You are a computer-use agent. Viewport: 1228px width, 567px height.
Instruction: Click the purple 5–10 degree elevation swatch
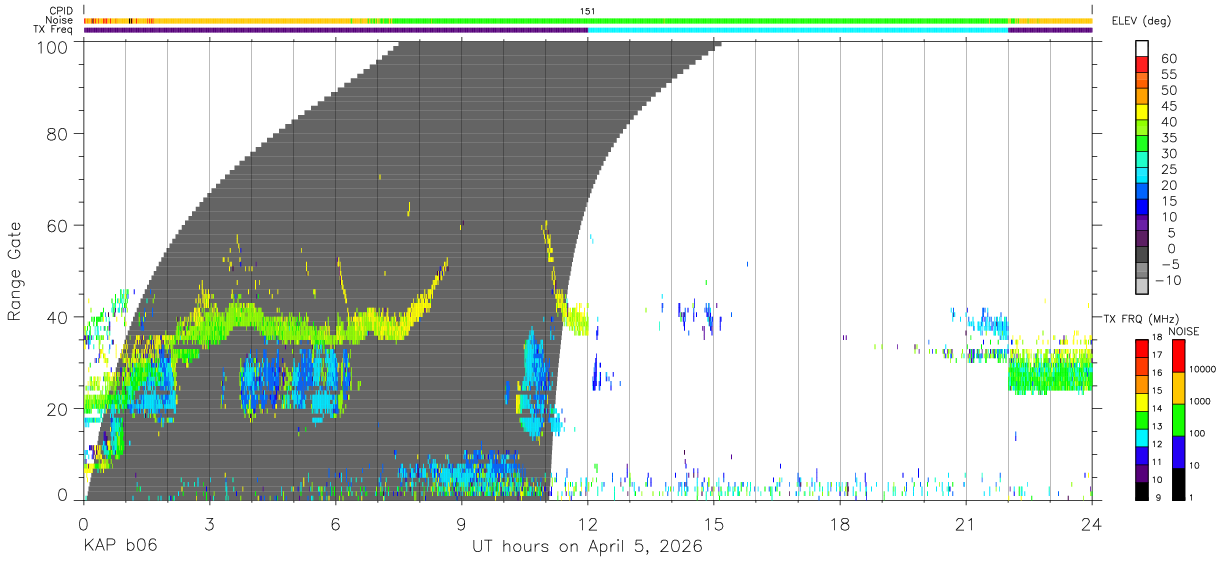[1142, 224]
